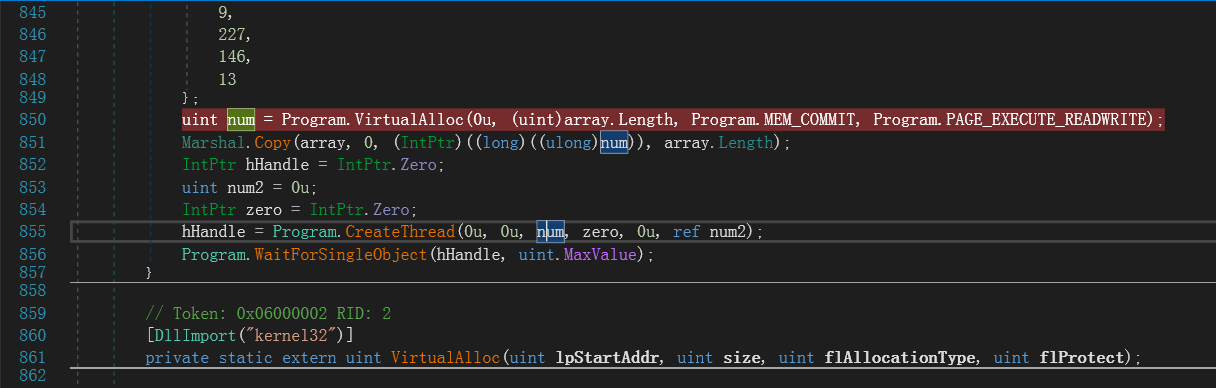1216x388 pixels.
Task: Click the highlighted 'num' variable on line 850
Action: tap(240, 120)
